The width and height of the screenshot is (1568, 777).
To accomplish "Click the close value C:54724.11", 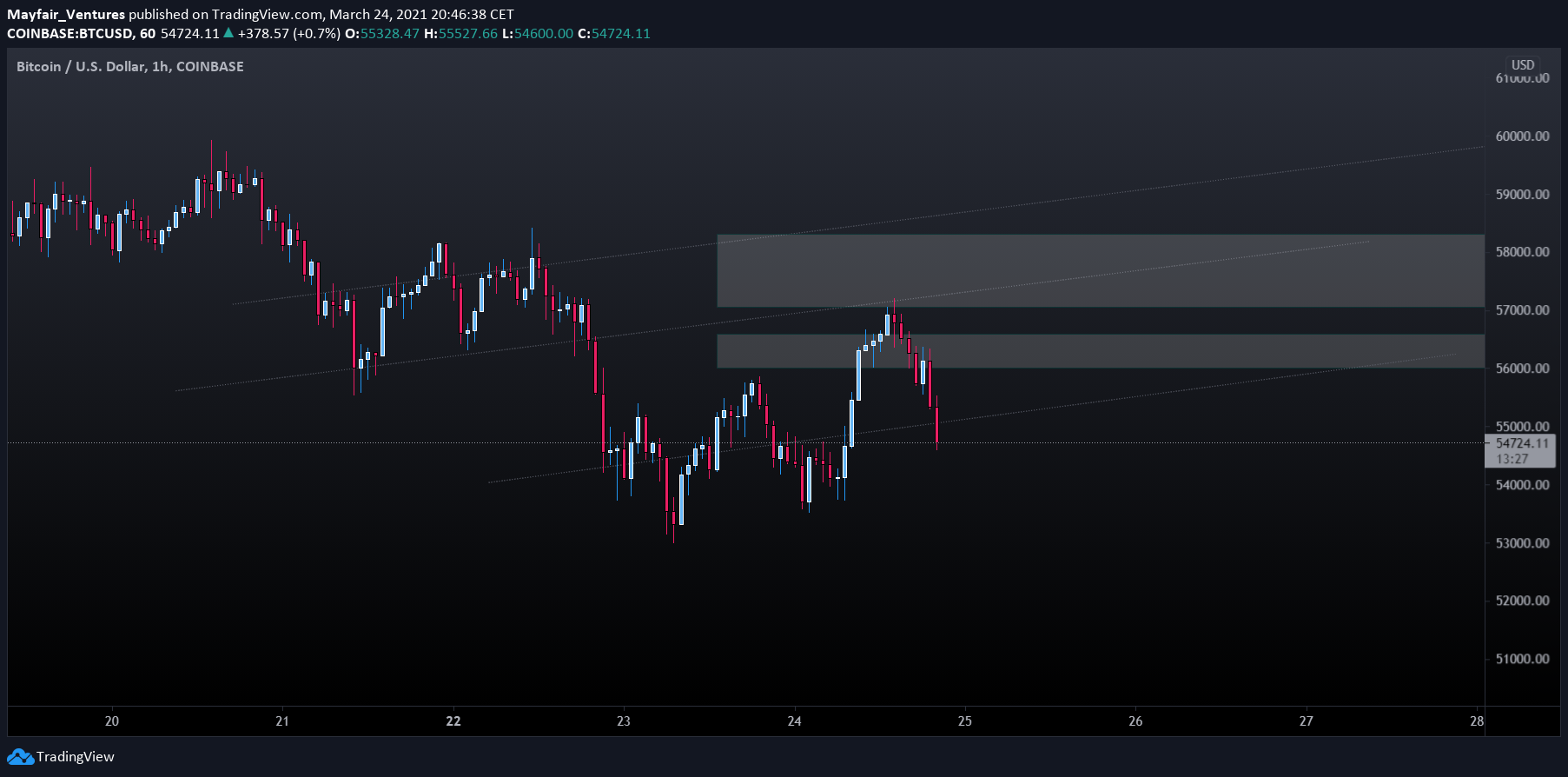I will tap(614, 34).
